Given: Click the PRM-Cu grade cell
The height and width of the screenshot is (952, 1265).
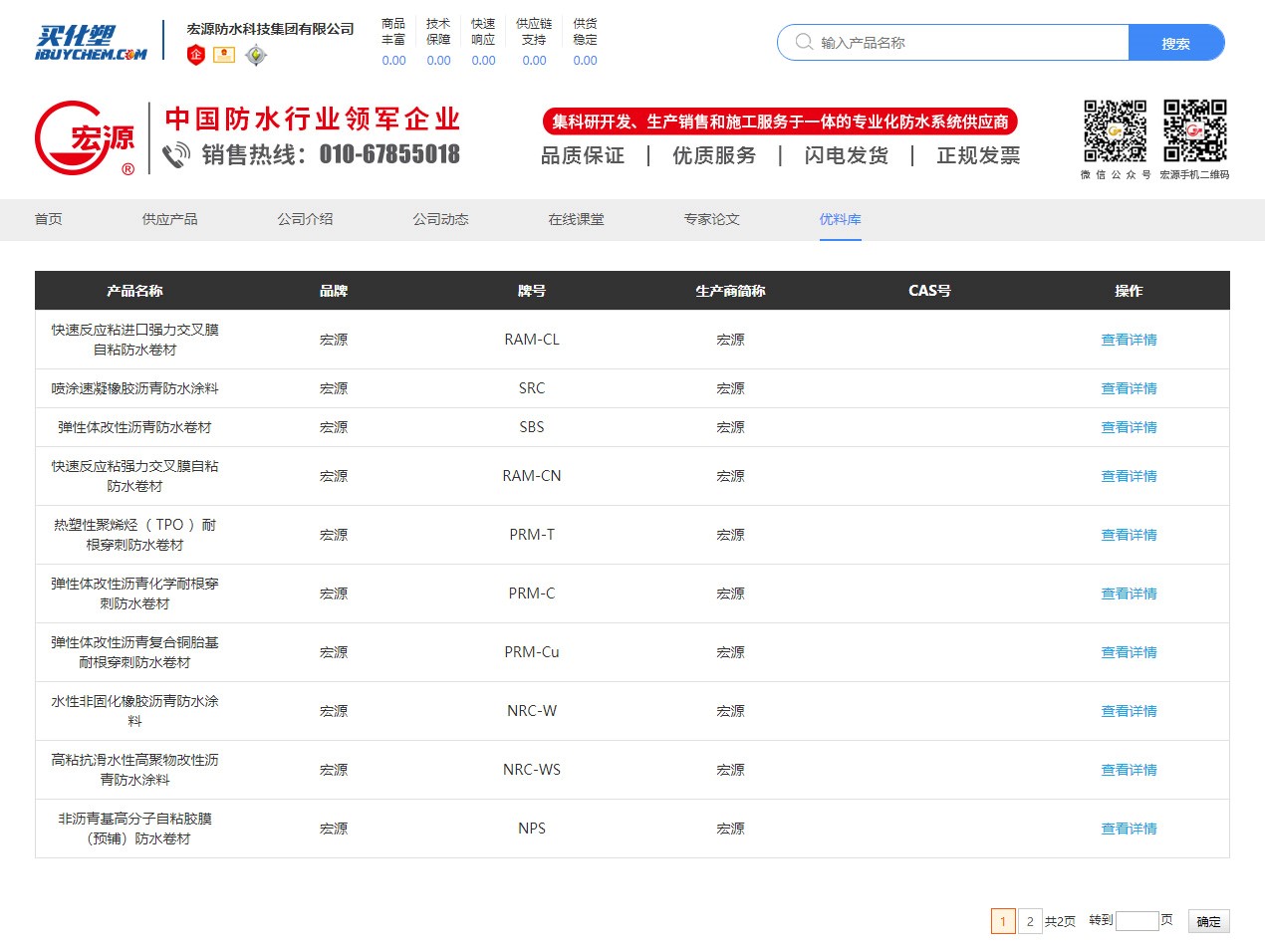Looking at the screenshot, I should [x=532, y=652].
